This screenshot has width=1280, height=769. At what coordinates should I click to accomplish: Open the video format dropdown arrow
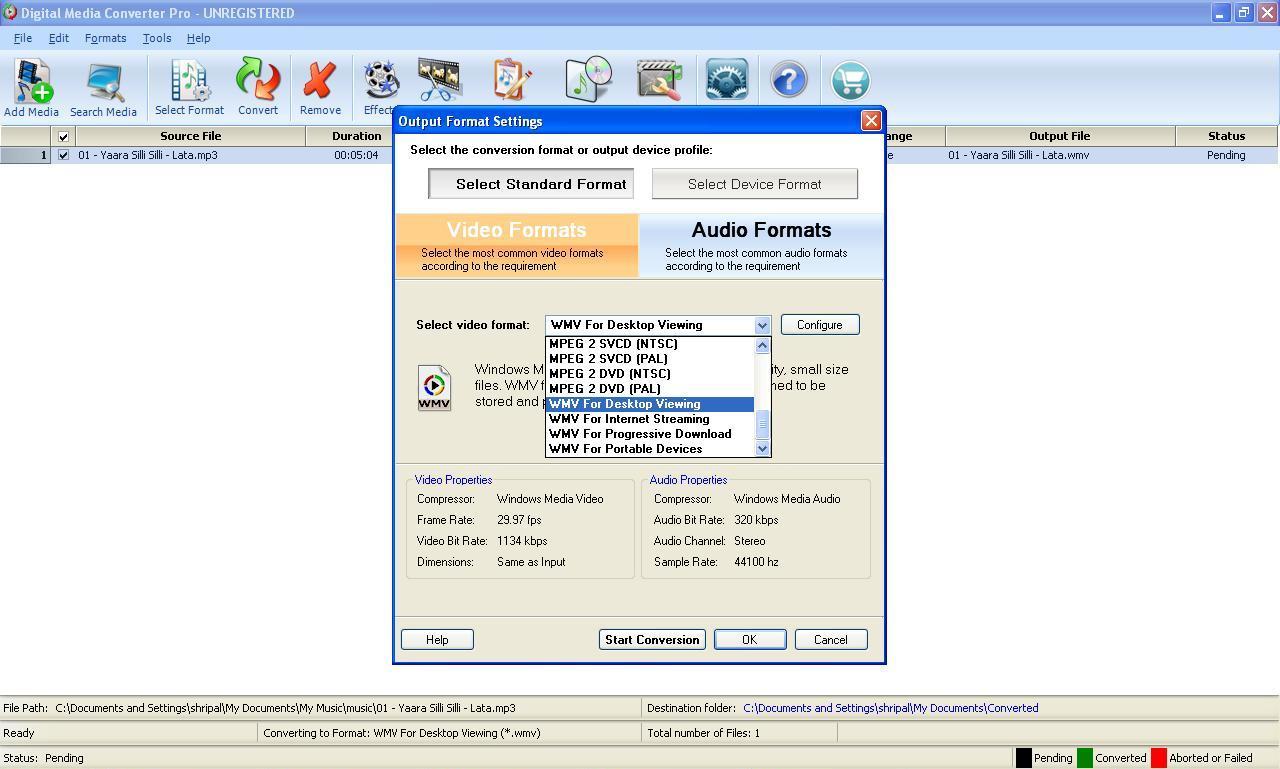point(762,325)
